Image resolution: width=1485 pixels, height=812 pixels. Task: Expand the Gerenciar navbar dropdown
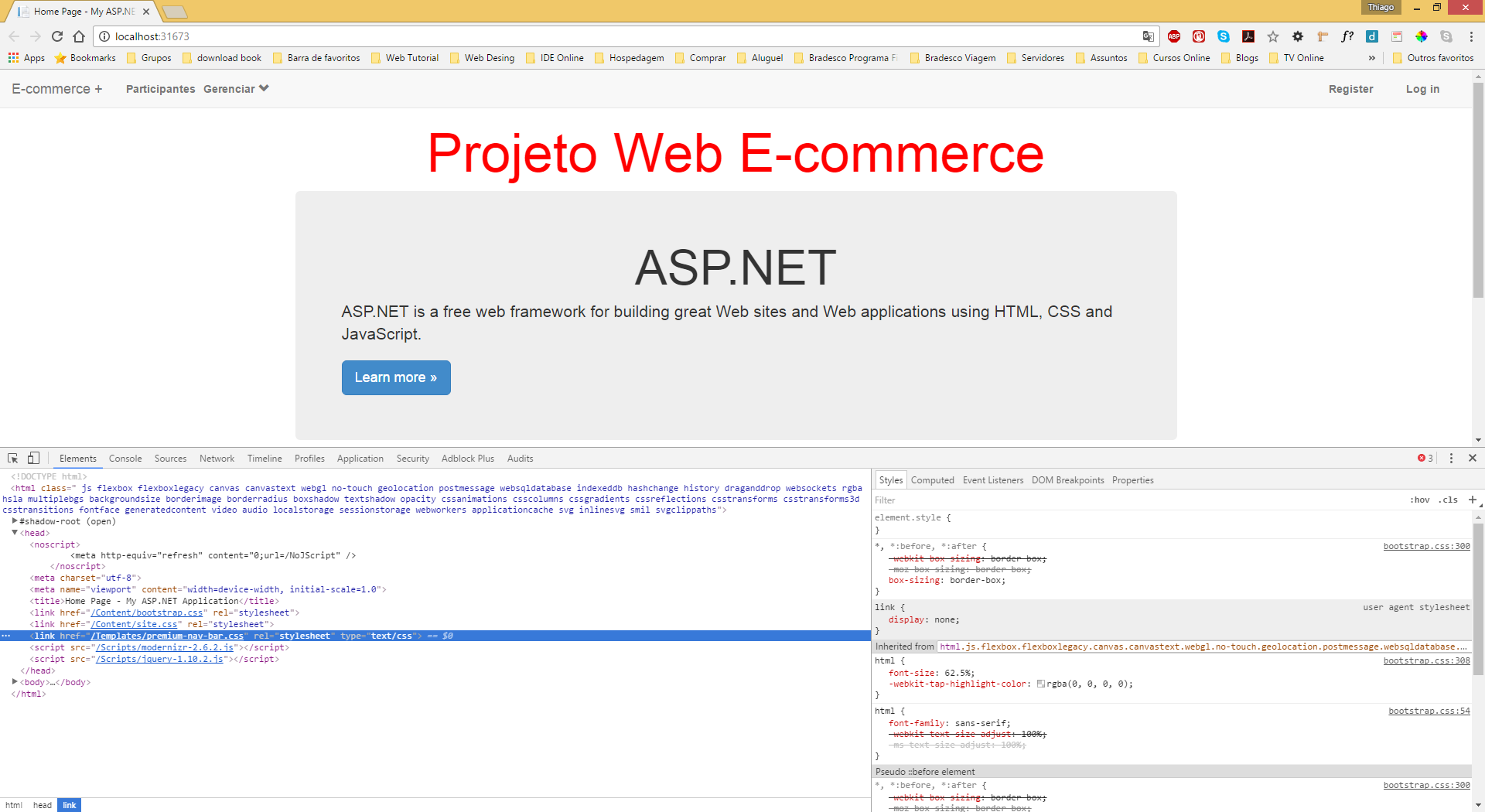point(236,89)
